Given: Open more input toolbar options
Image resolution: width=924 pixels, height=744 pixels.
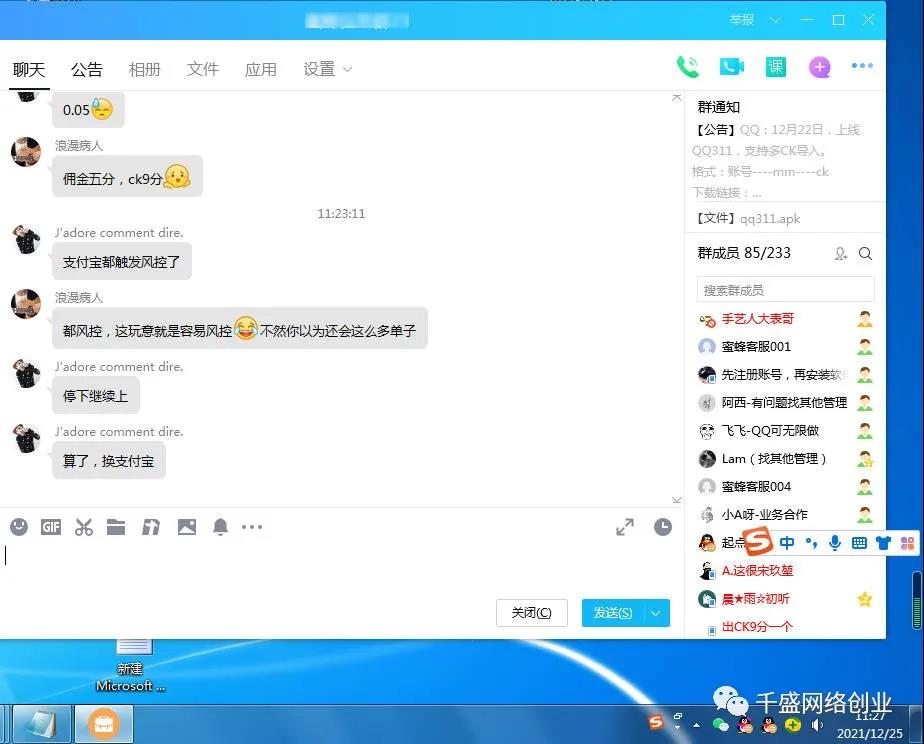Looking at the screenshot, I should pyautogui.click(x=252, y=527).
